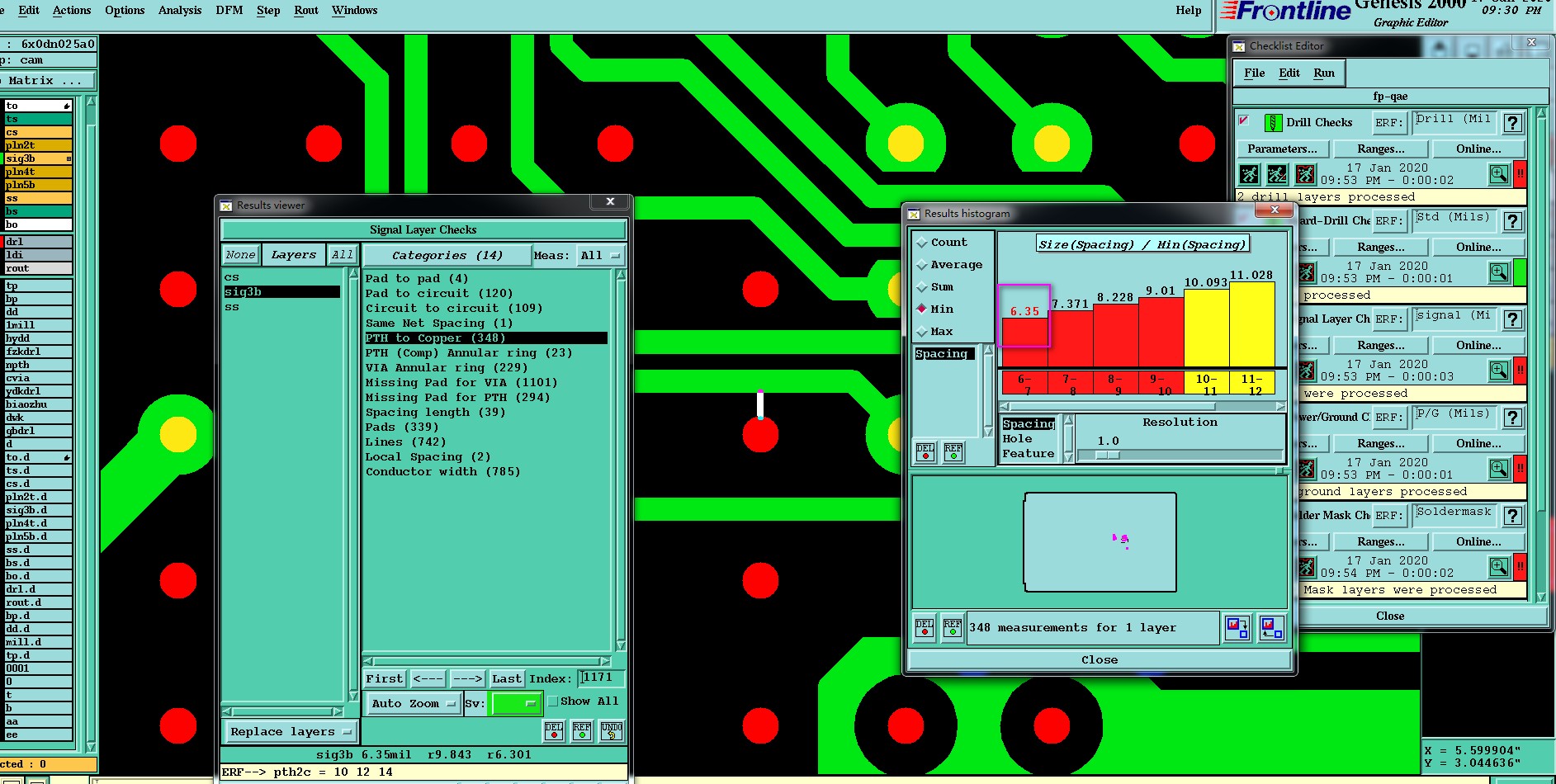This screenshot has width=1556, height=784.
Task: Toggle Drill Checks checkbox in Checklist
Action: coord(1243,120)
